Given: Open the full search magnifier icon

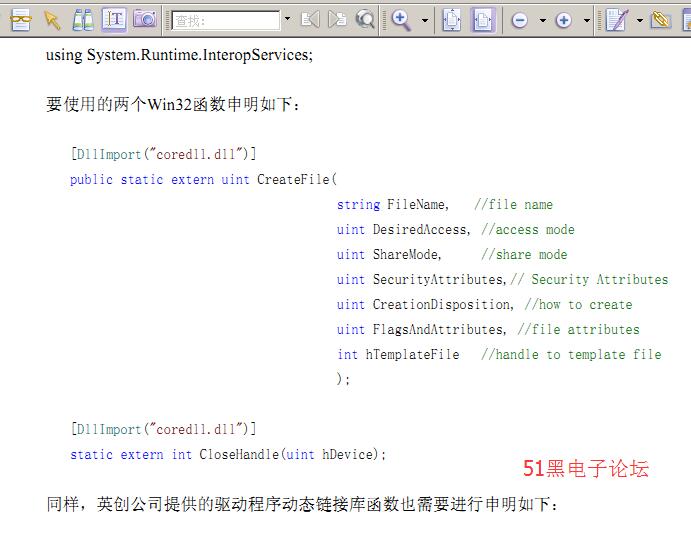Looking at the screenshot, I should pyautogui.click(x=365, y=20).
